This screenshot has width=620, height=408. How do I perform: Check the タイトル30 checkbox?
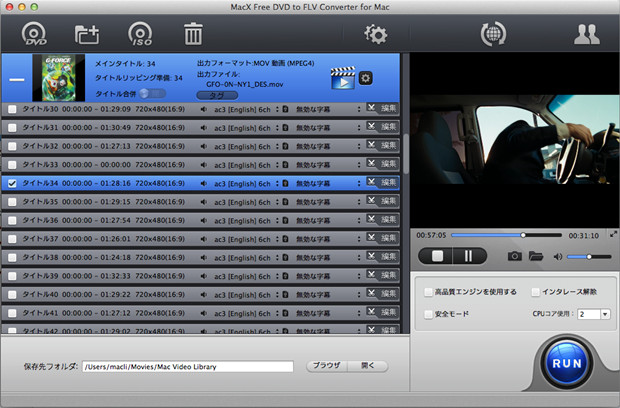pos(12,109)
